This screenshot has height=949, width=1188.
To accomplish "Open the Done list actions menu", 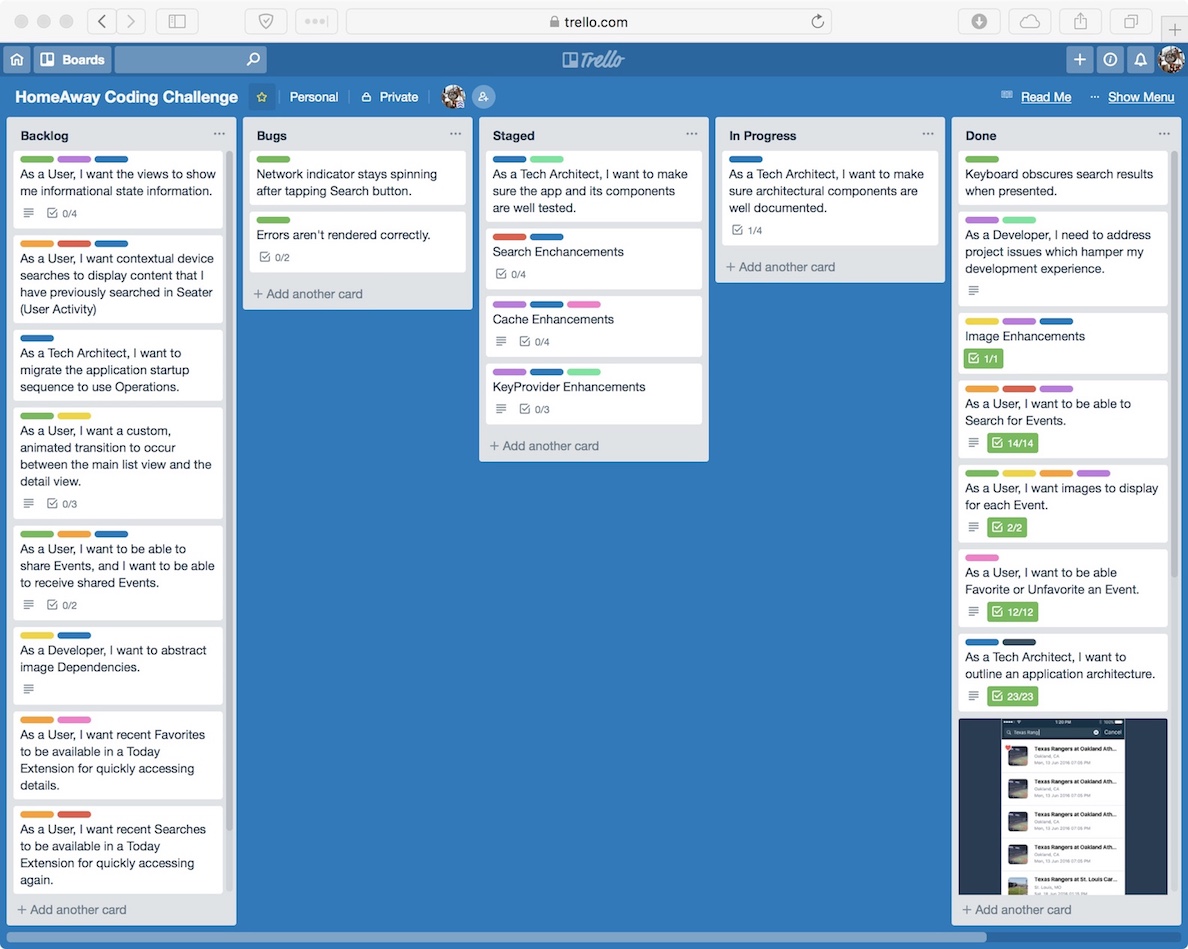I will [1165, 134].
